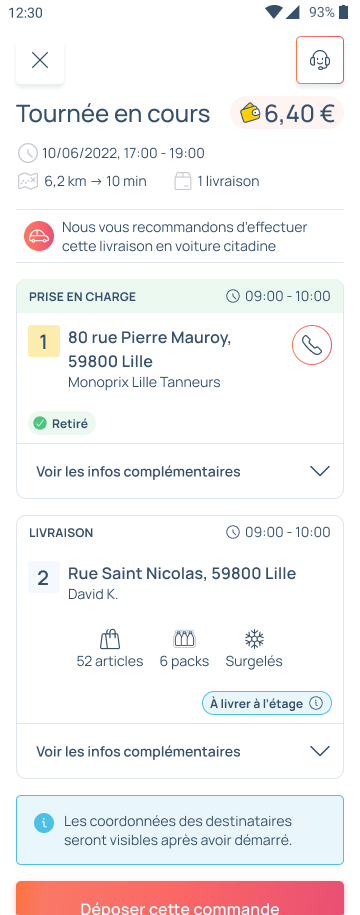The width and height of the screenshot is (360, 915).
Task: Tap the blue info circle in coordinates notice
Action: click(44, 824)
